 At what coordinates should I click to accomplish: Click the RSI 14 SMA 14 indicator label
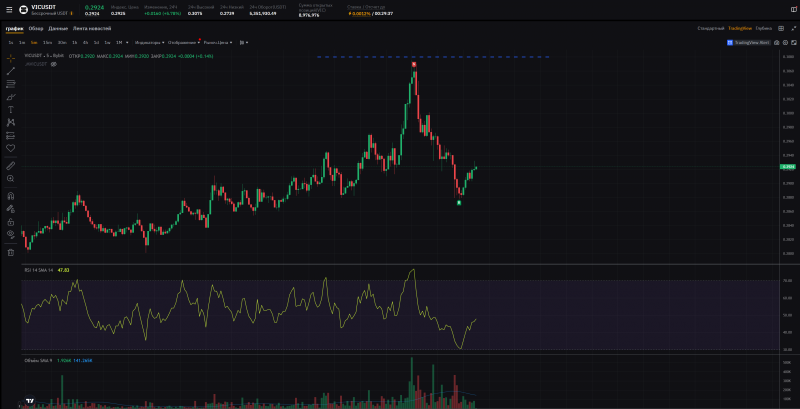(39, 270)
